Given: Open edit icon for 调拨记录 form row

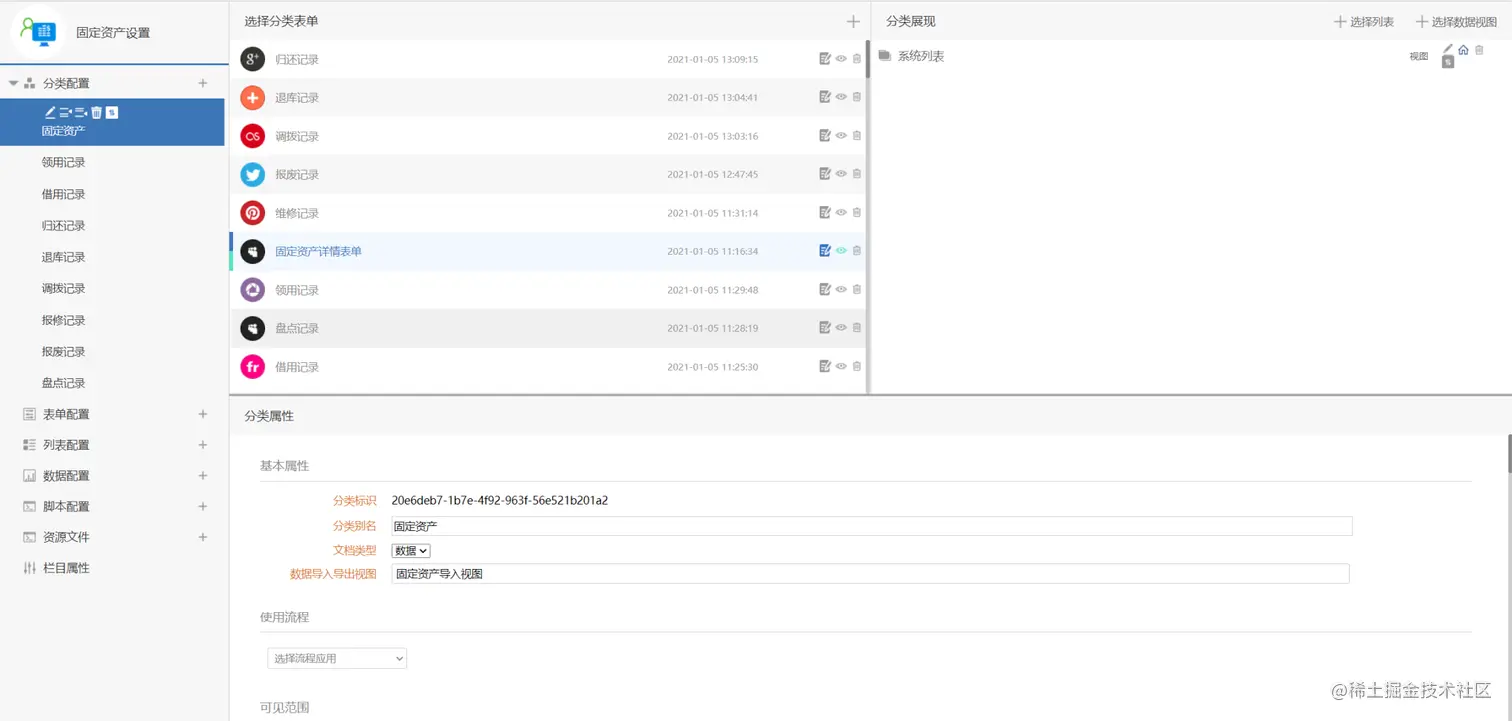Looking at the screenshot, I should pos(825,136).
